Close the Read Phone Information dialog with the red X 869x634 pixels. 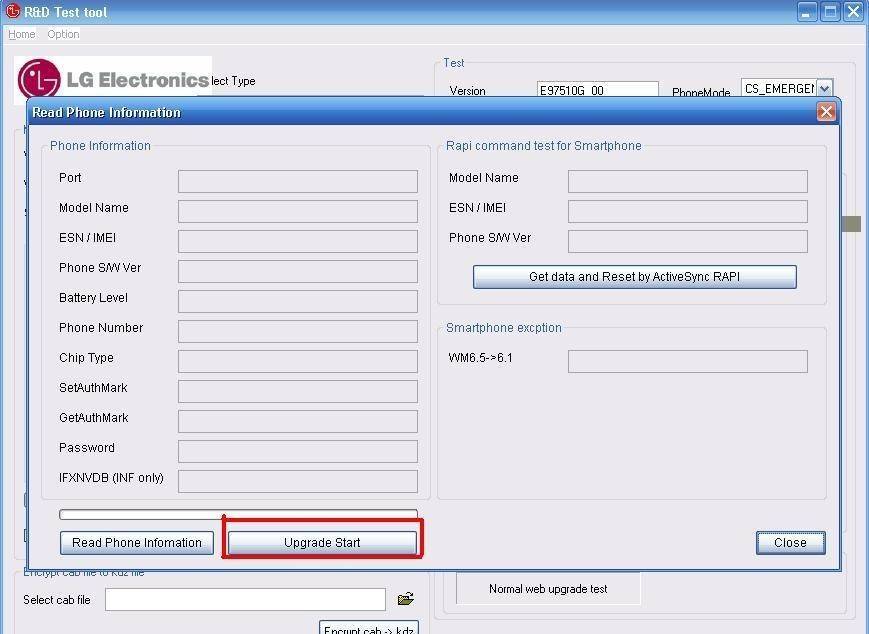[x=826, y=112]
